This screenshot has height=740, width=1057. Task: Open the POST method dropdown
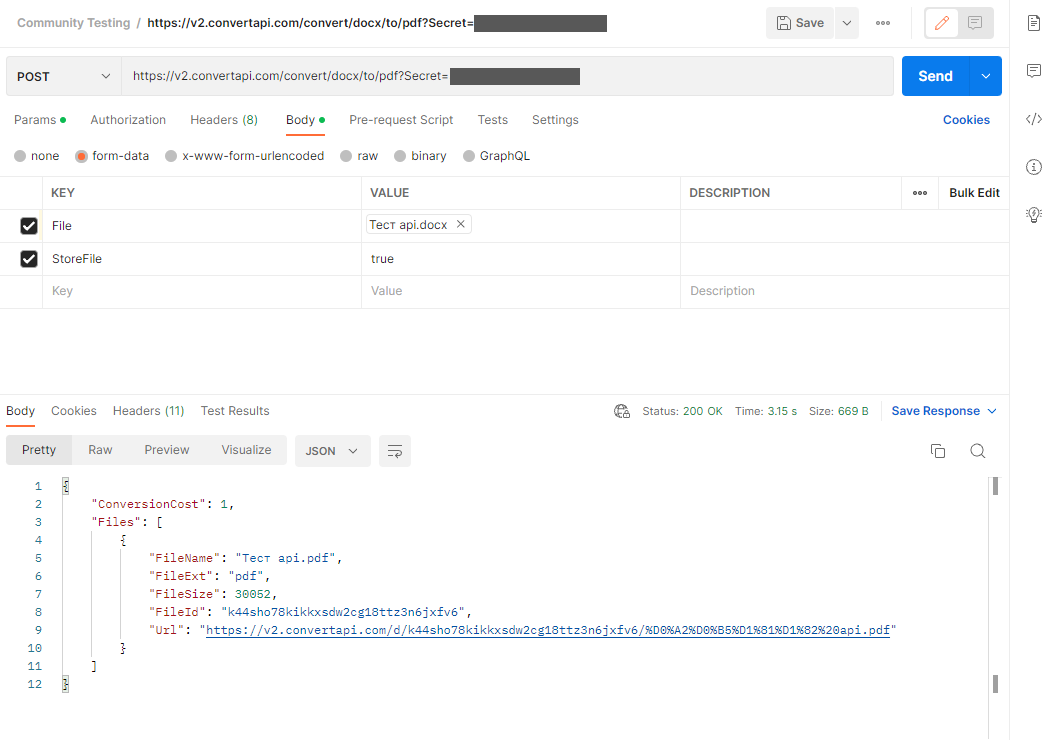click(64, 76)
